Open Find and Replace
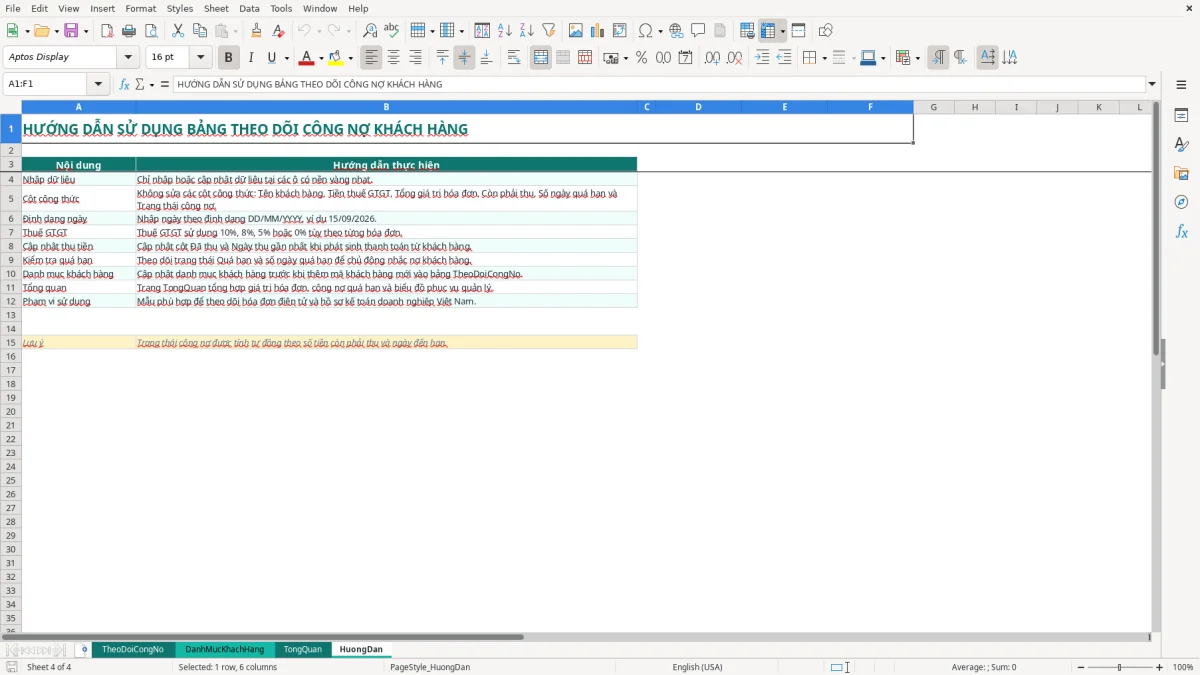This screenshot has width=1200, height=675. (370, 31)
